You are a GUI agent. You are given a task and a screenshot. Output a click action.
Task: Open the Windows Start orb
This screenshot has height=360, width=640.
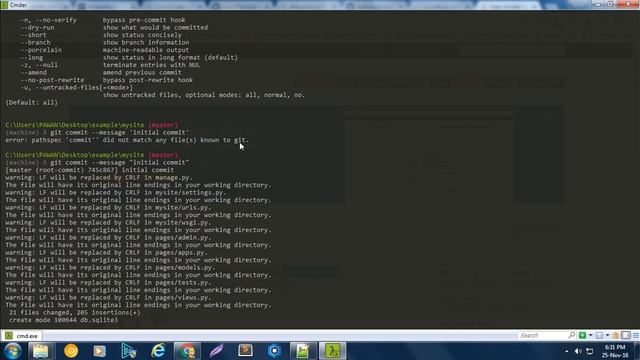(12, 351)
